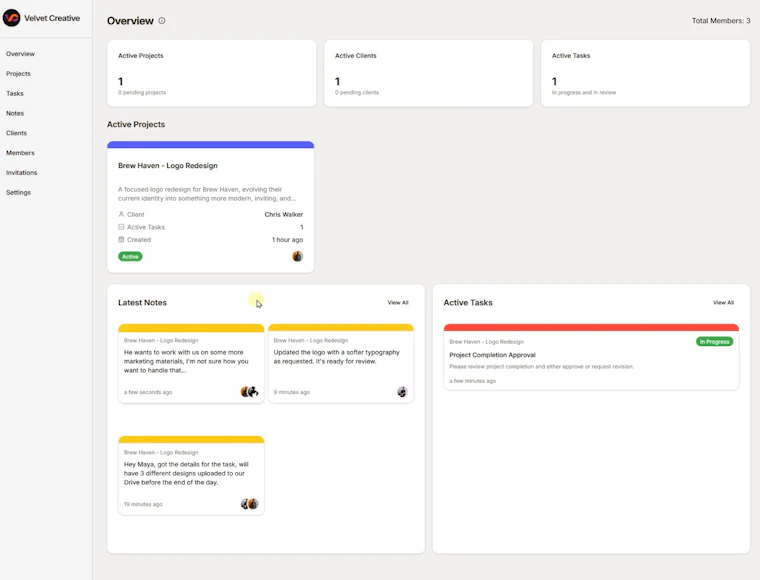The width and height of the screenshot is (760, 580).
Task: Open the 'Hey Maya' note card
Action: pyautogui.click(x=191, y=475)
